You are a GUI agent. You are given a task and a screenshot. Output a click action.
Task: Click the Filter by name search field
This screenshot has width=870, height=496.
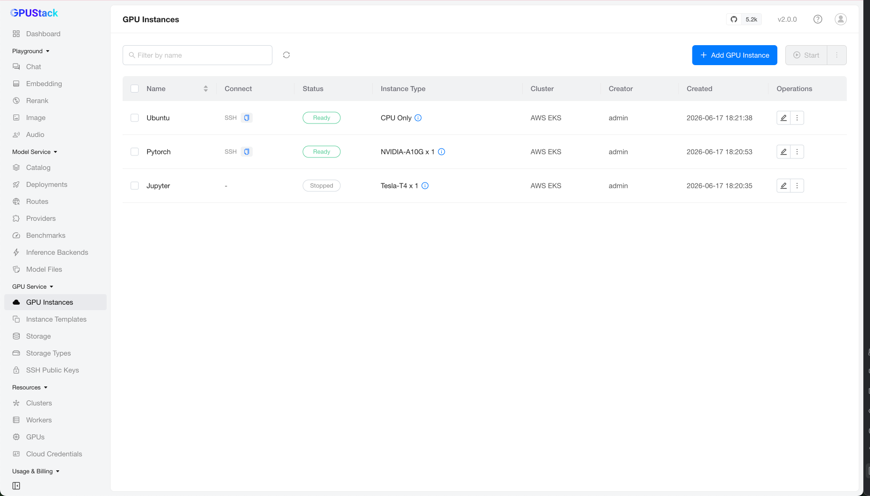coord(198,55)
